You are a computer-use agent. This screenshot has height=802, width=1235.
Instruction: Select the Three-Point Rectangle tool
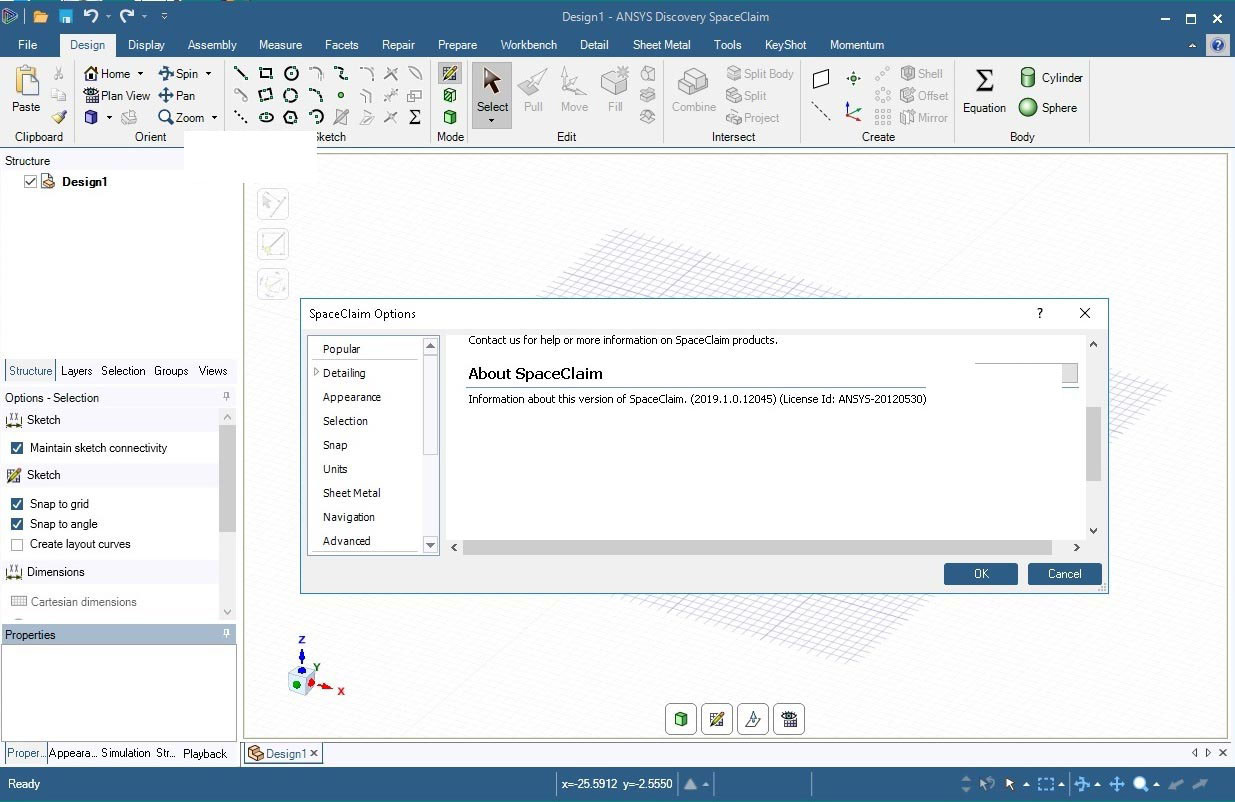point(266,95)
